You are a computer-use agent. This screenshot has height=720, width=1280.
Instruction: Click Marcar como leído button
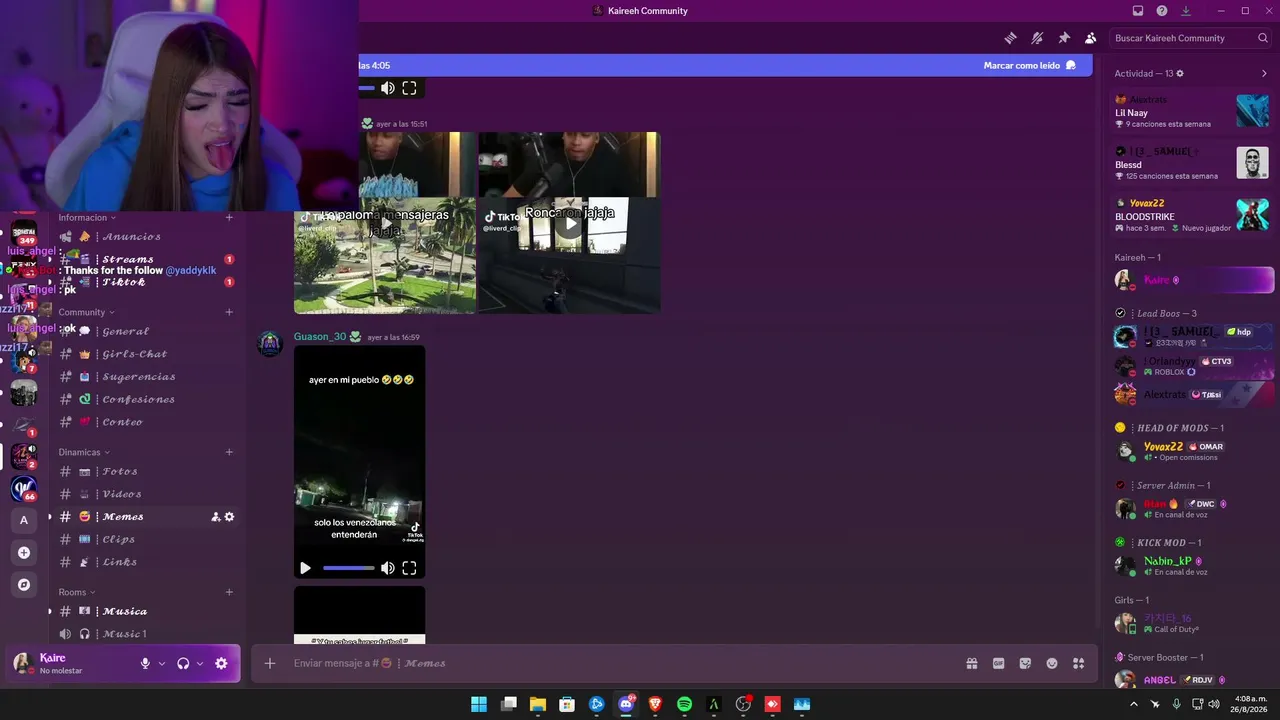tap(1030, 65)
